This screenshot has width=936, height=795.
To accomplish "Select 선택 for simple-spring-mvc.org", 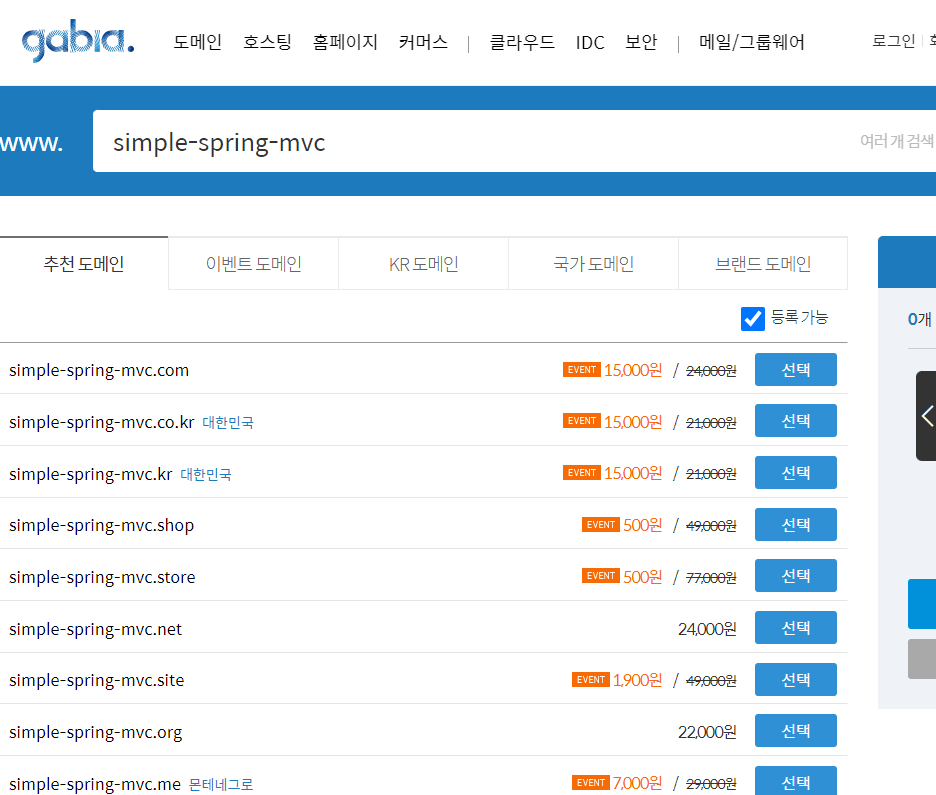I will coord(796,731).
